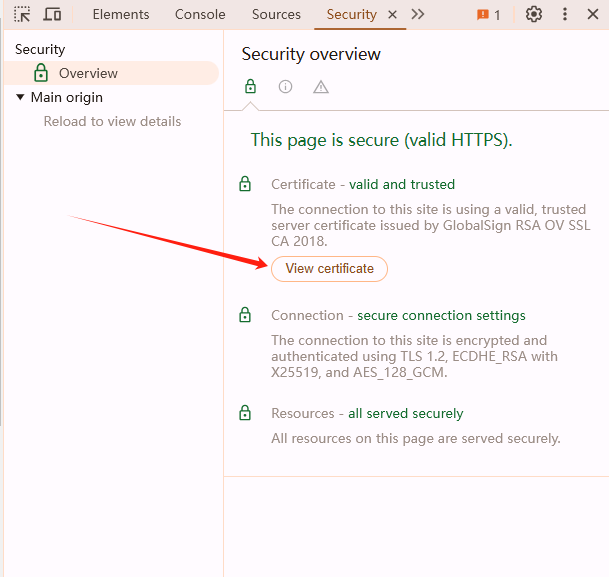609x577 pixels.
Task: Switch to the Console tab
Action: (200, 14)
